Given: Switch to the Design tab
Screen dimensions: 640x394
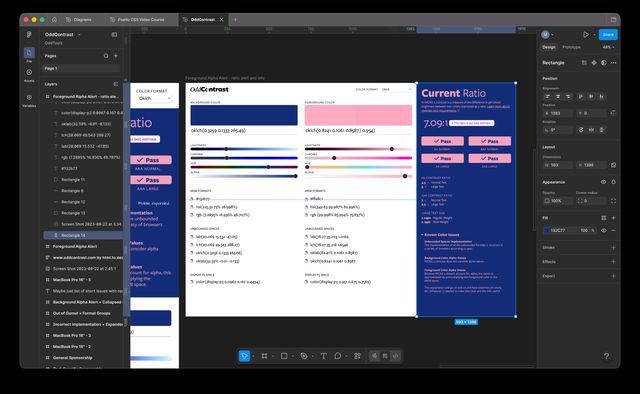Looking at the screenshot, I should pos(549,47).
